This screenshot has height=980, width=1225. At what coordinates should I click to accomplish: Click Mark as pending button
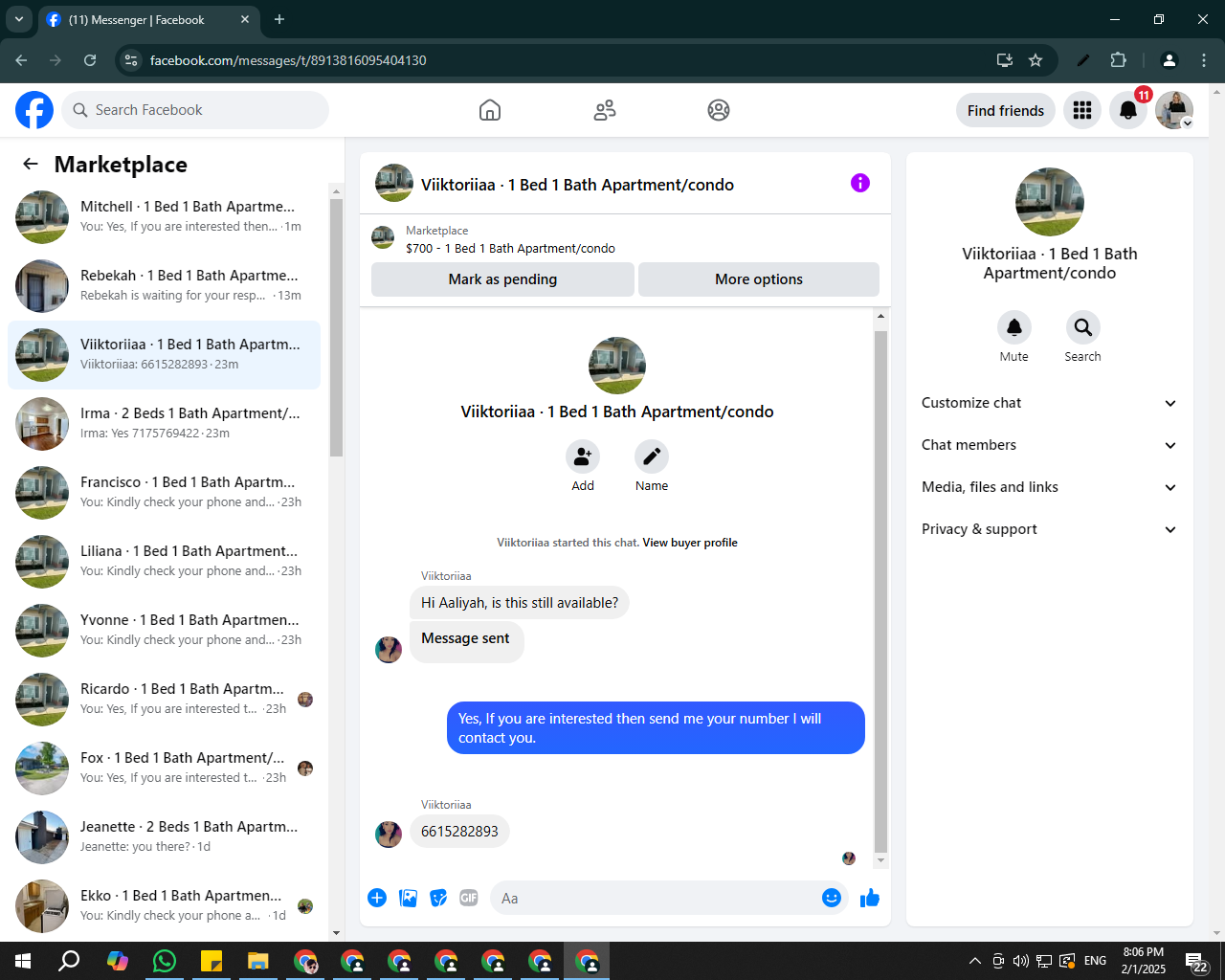click(502, 279)
